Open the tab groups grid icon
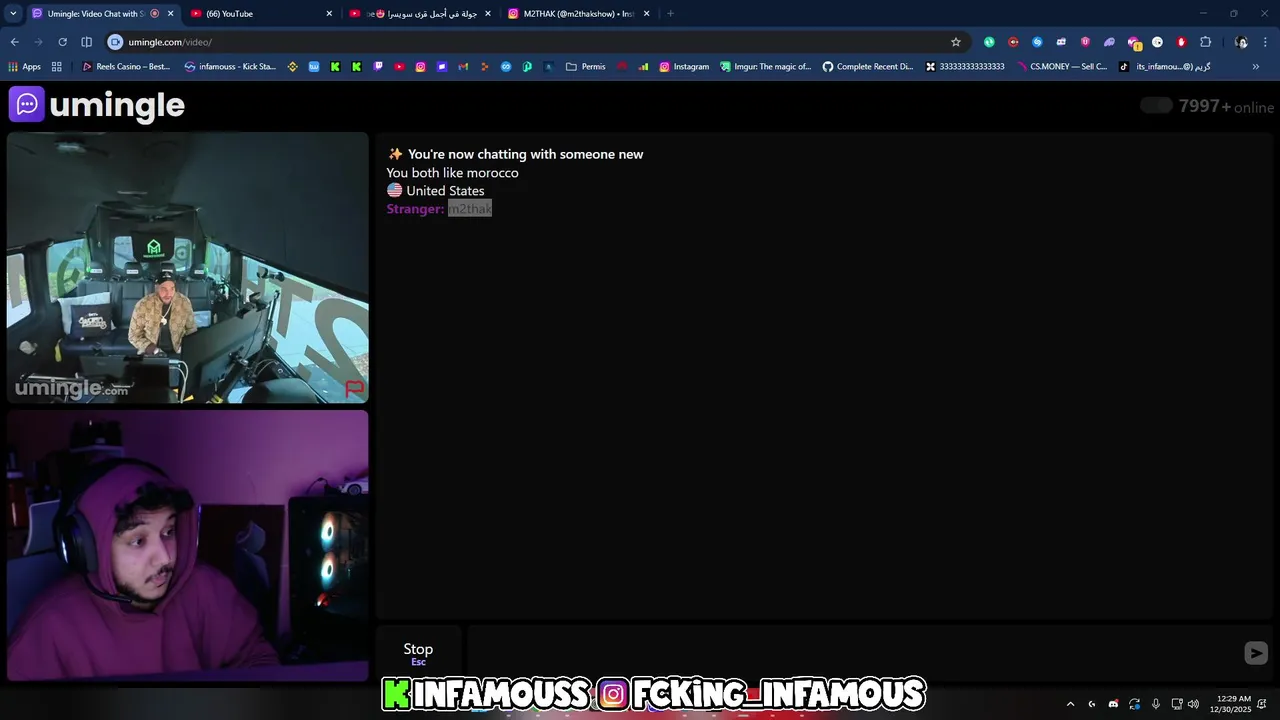 (x=56, y=67)
